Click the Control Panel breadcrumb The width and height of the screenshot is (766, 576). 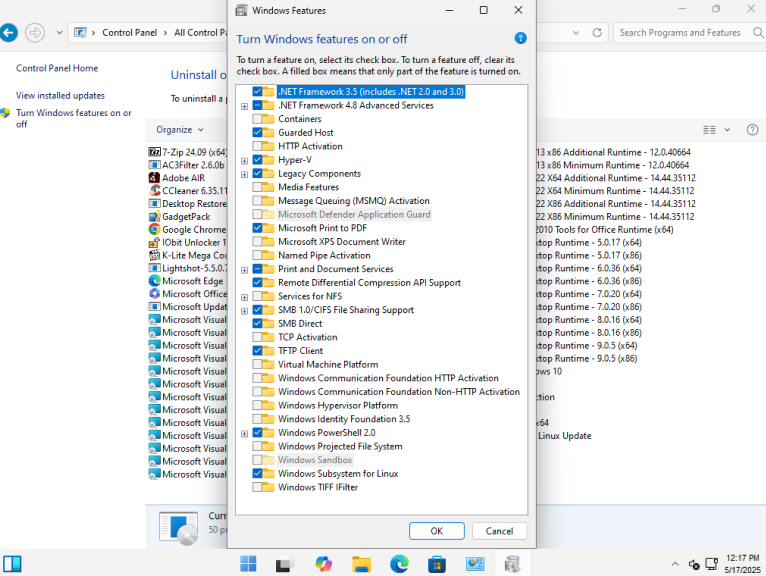coord(129,33)
